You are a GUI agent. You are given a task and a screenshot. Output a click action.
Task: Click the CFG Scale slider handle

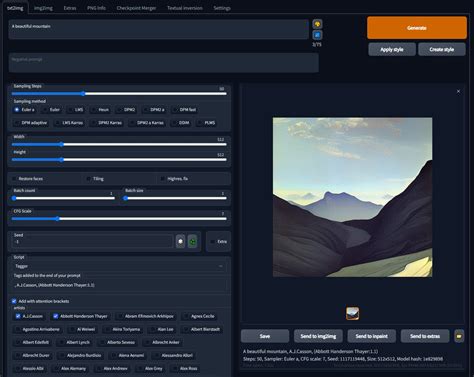pos(57,219)
